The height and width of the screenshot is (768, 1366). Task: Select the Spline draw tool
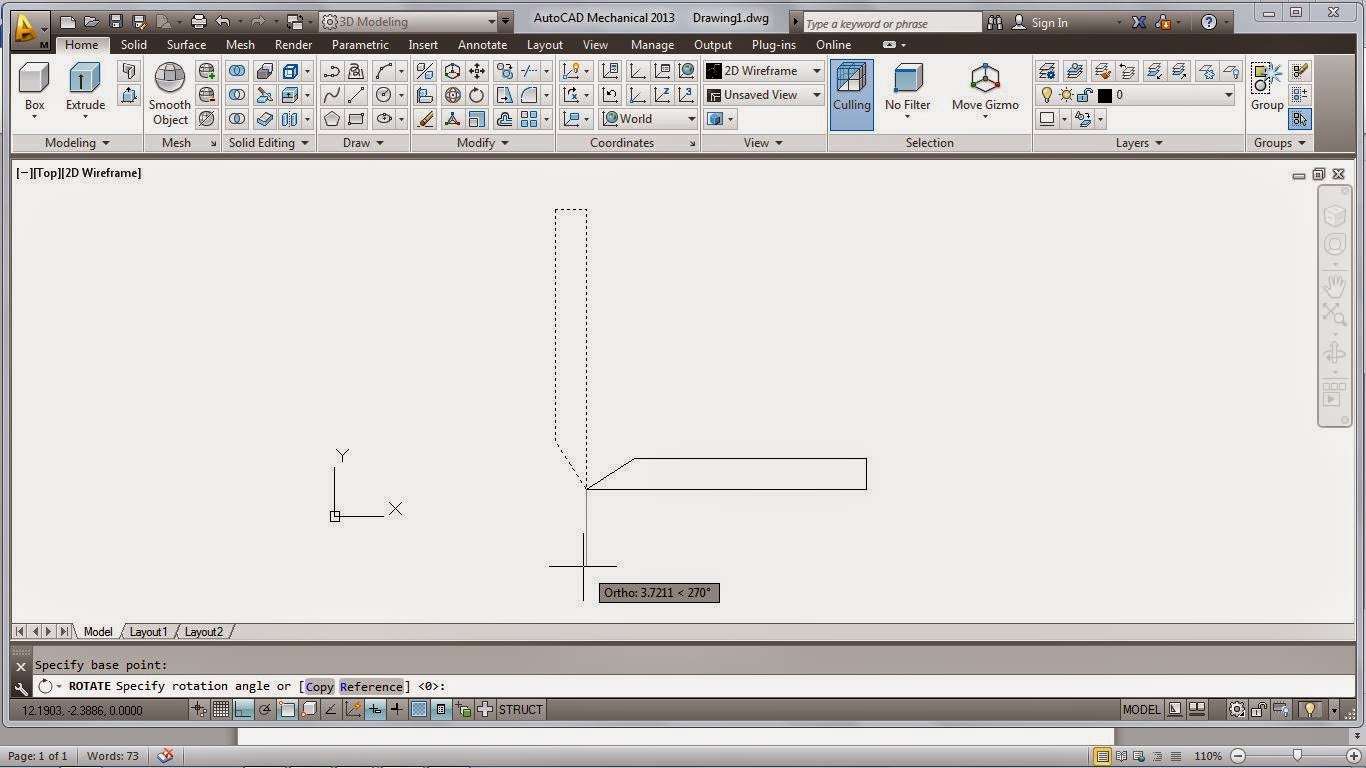(331, 94)
